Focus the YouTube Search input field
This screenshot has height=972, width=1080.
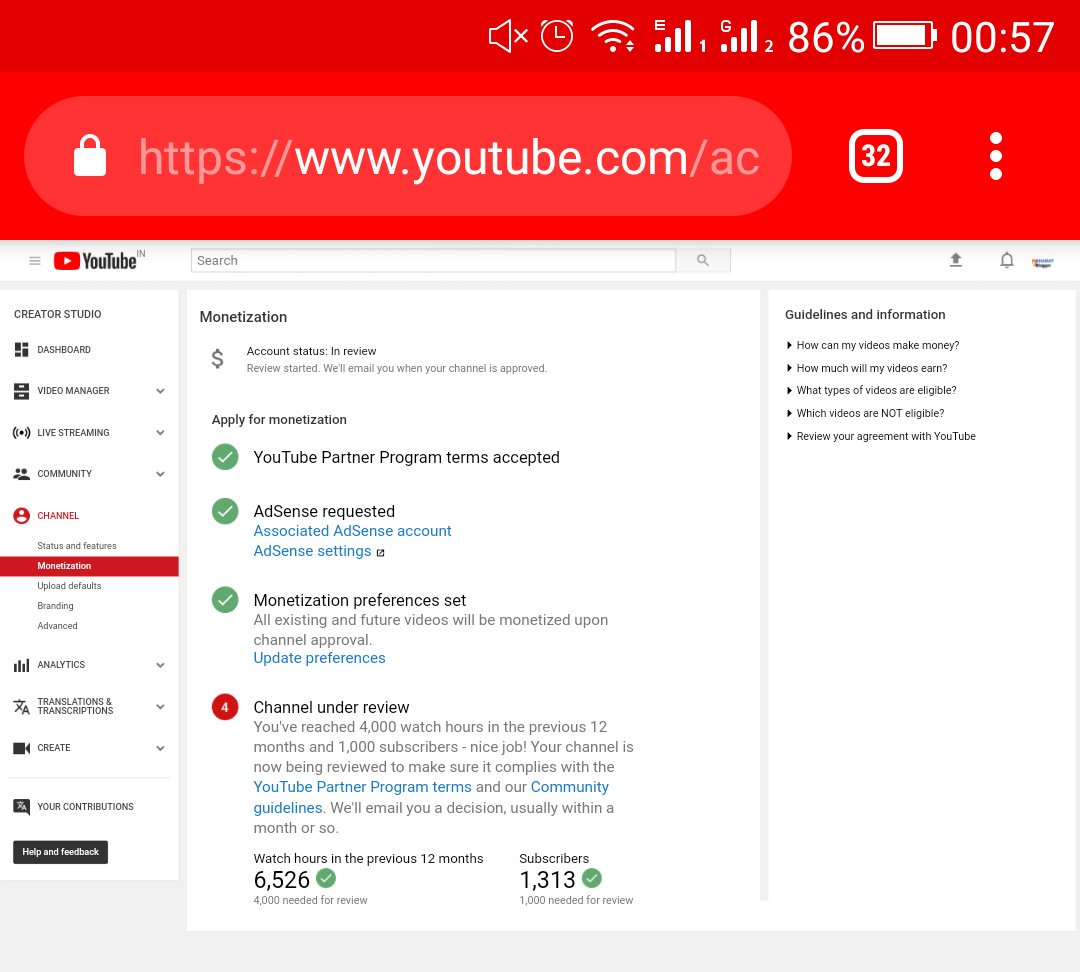pos(433,260)
